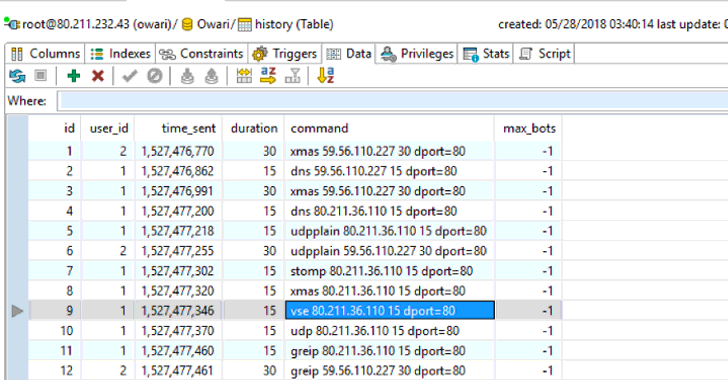Select cell 'xmas 80.211.36.110 15 dport=80'
This screenshot has height=380, width=728.
[x=390, y=291]
